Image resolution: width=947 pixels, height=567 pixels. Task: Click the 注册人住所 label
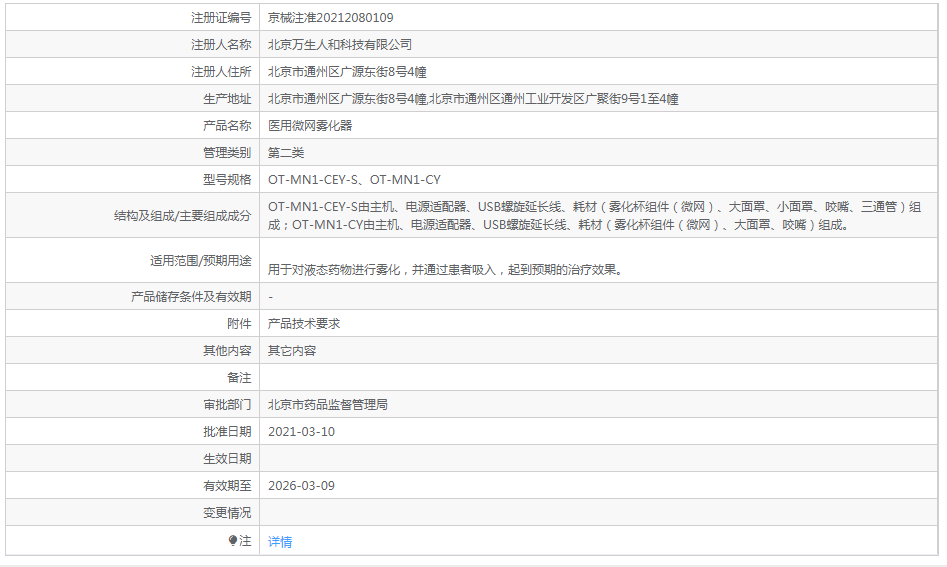221,72
